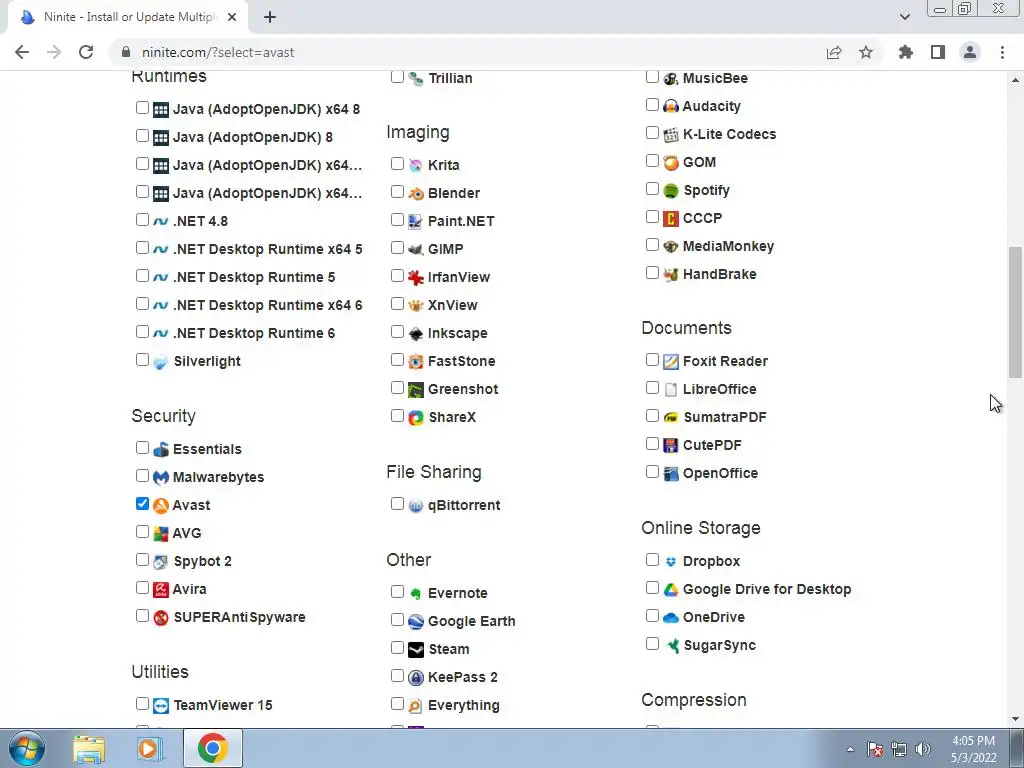This screenshot has height=768, width=1024.
Task: Check the Malwarebytes checkbox
Action: pyautogui.click(x=142, y=475)
